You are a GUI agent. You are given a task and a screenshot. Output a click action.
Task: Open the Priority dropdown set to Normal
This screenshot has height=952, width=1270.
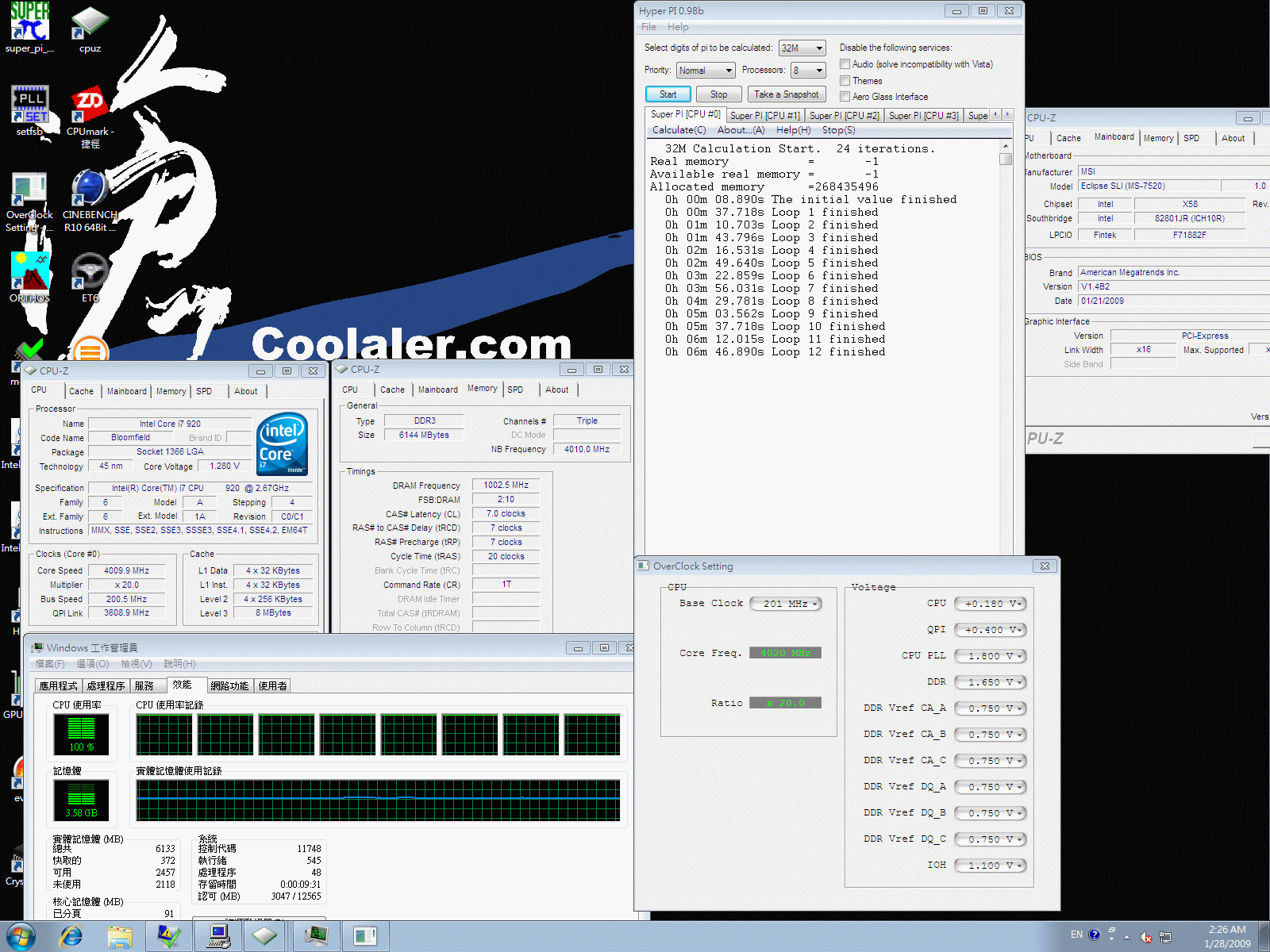pyautogui.click(x=705, y=71)
